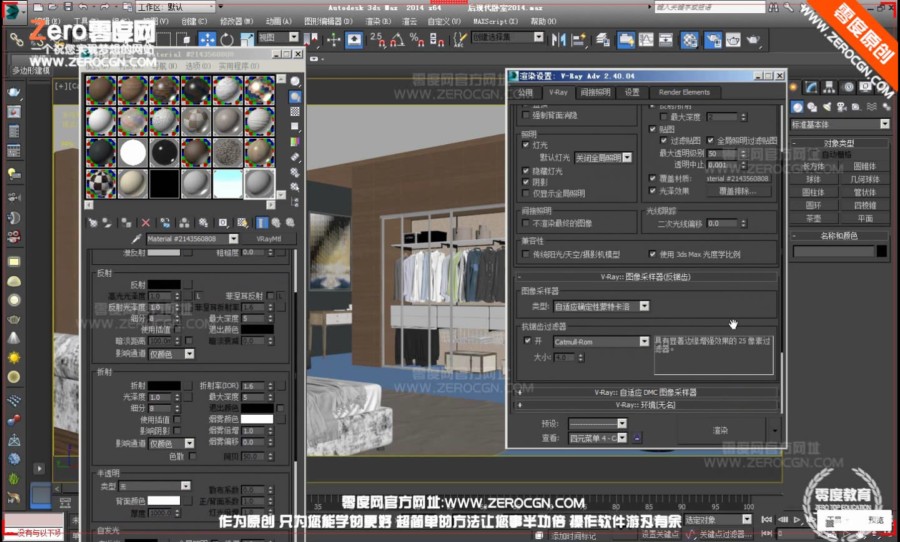Image resolution: width=900 pixels, height=542 pixels.
Task: Expand the V-Ray 自适应 DMC 图像采样器 rollout
Action: [x=647, y=393]
